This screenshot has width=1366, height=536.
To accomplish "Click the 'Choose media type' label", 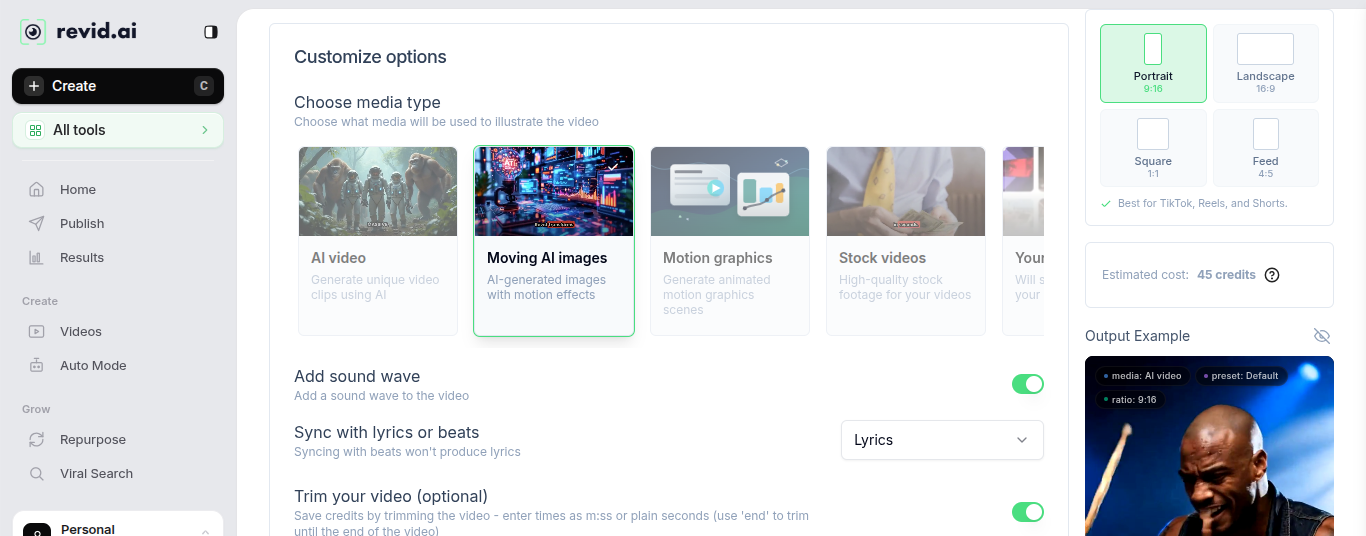I will (x=367, y=102).
